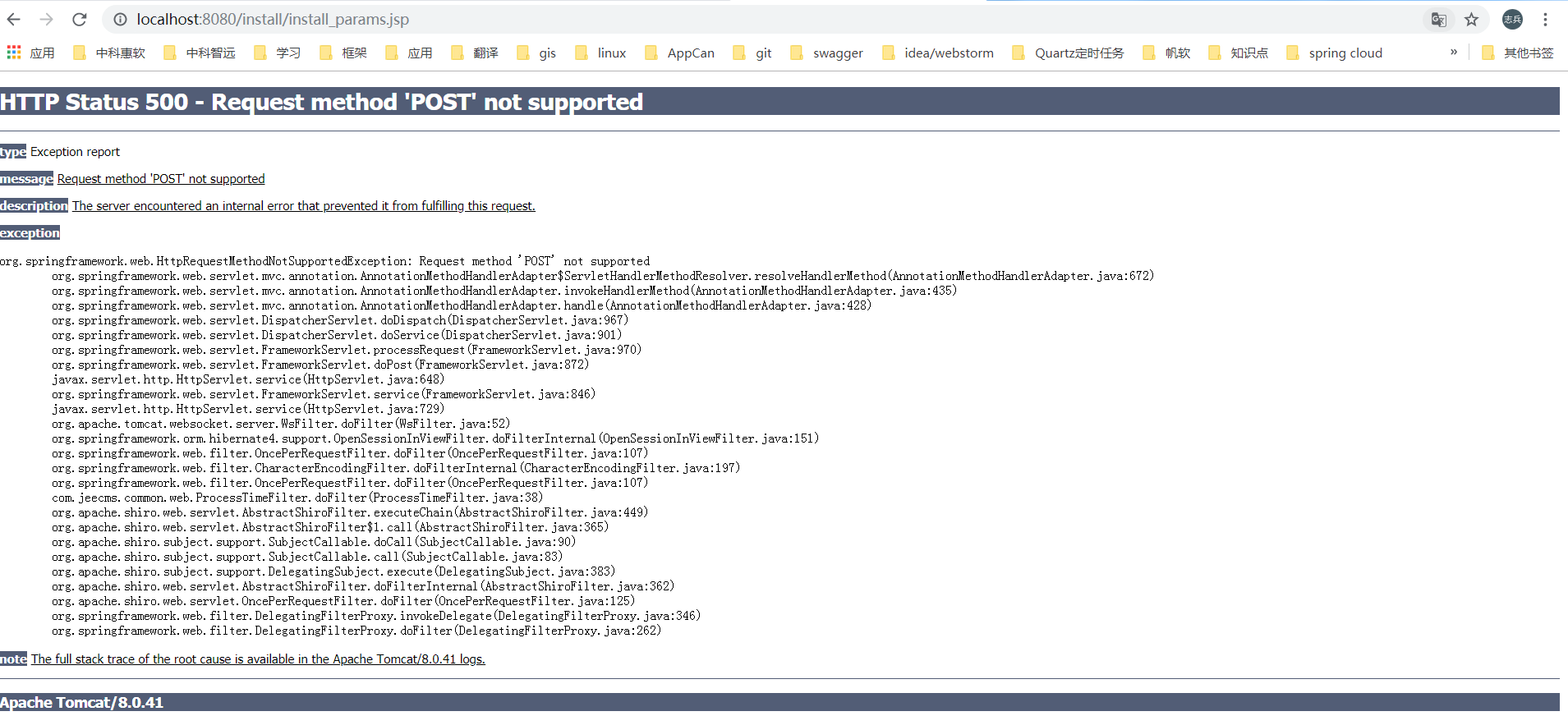This screenshot has height=716, width=1568.
Task: Open the Google Translate page icon
Action: (1438, 20)
